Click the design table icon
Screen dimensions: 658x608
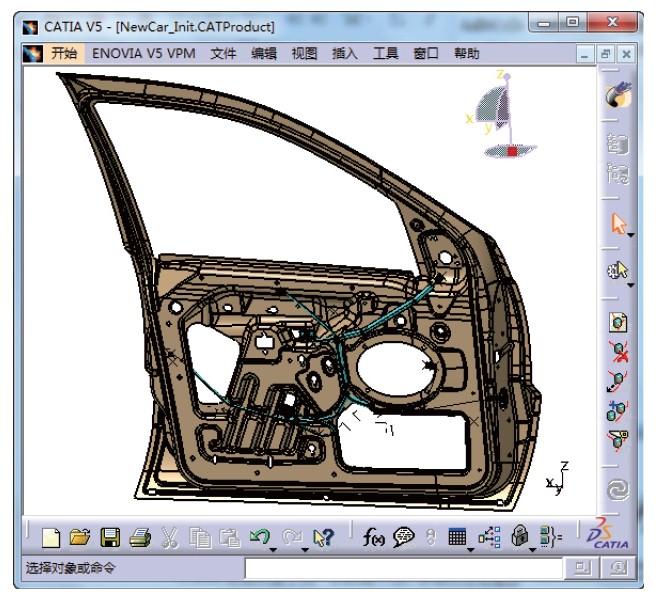[x=457, y=538]
